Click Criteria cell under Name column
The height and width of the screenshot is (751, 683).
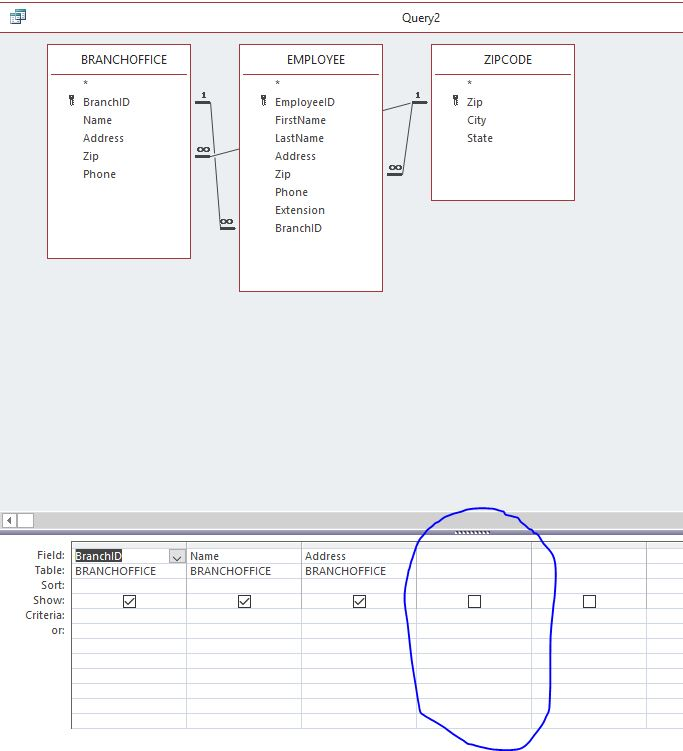tap(244, 616)
